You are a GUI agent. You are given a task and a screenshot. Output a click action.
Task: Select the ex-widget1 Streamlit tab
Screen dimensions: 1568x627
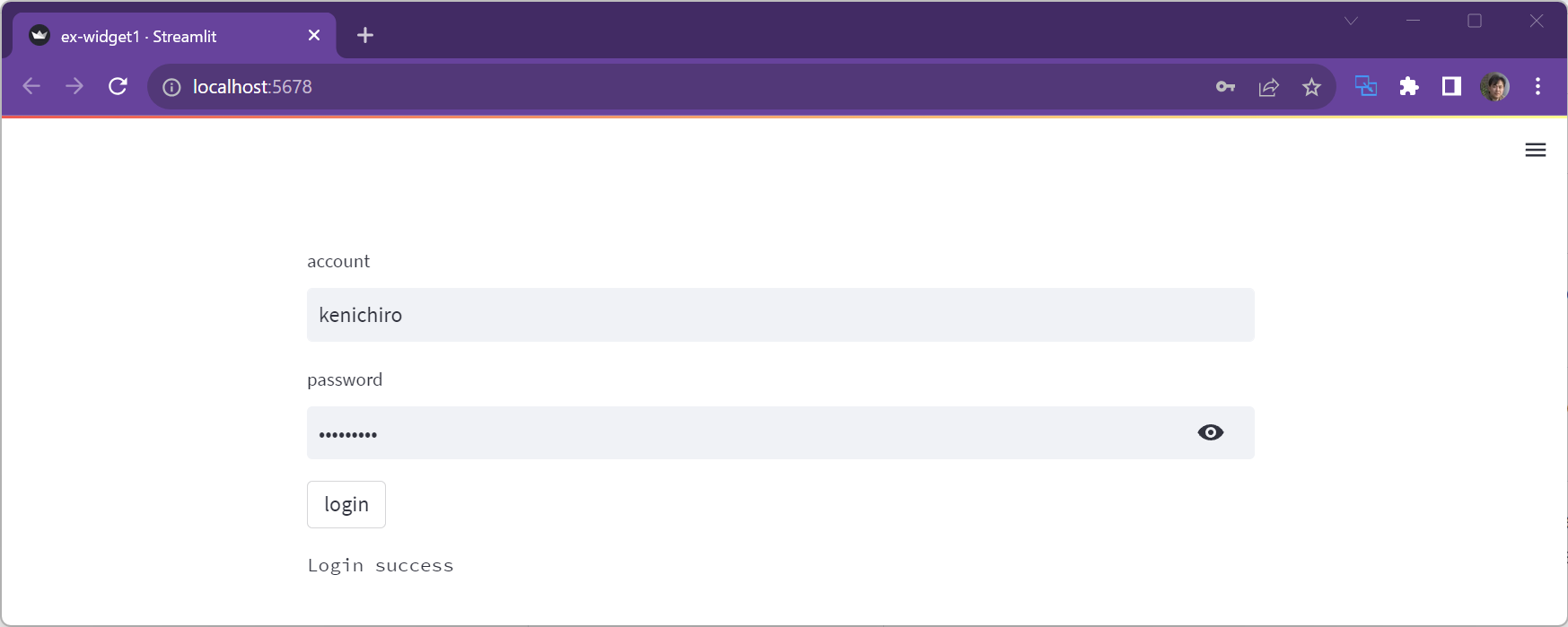pyautogui.click(x=162, y=36)
